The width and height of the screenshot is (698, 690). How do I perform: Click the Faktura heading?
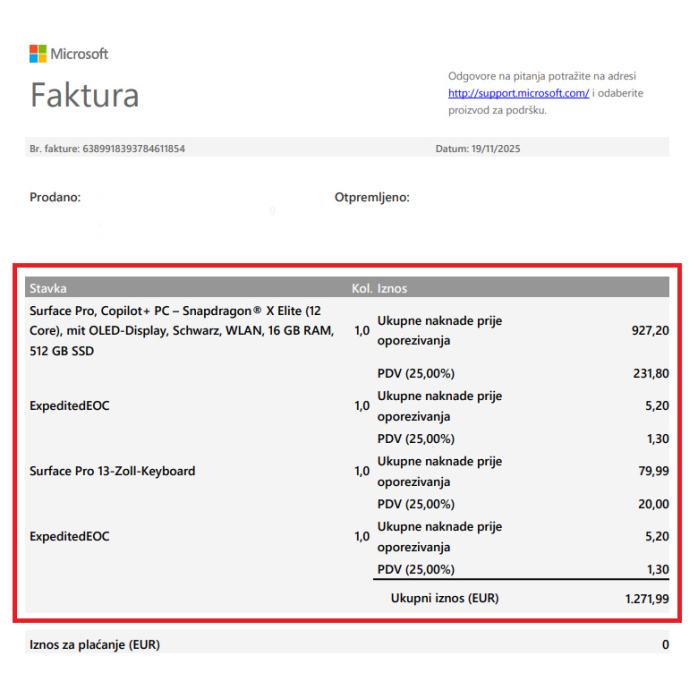click(85, 95)
